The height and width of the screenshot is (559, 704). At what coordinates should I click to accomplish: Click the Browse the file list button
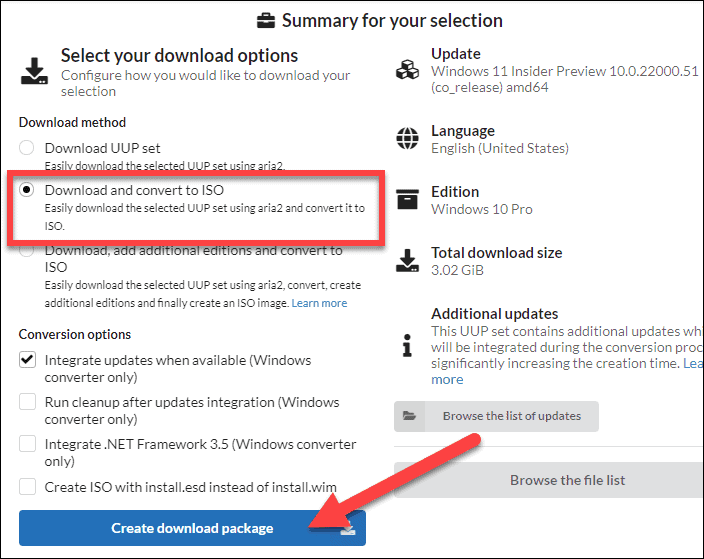pyautogui.click(x=566, y=480)
